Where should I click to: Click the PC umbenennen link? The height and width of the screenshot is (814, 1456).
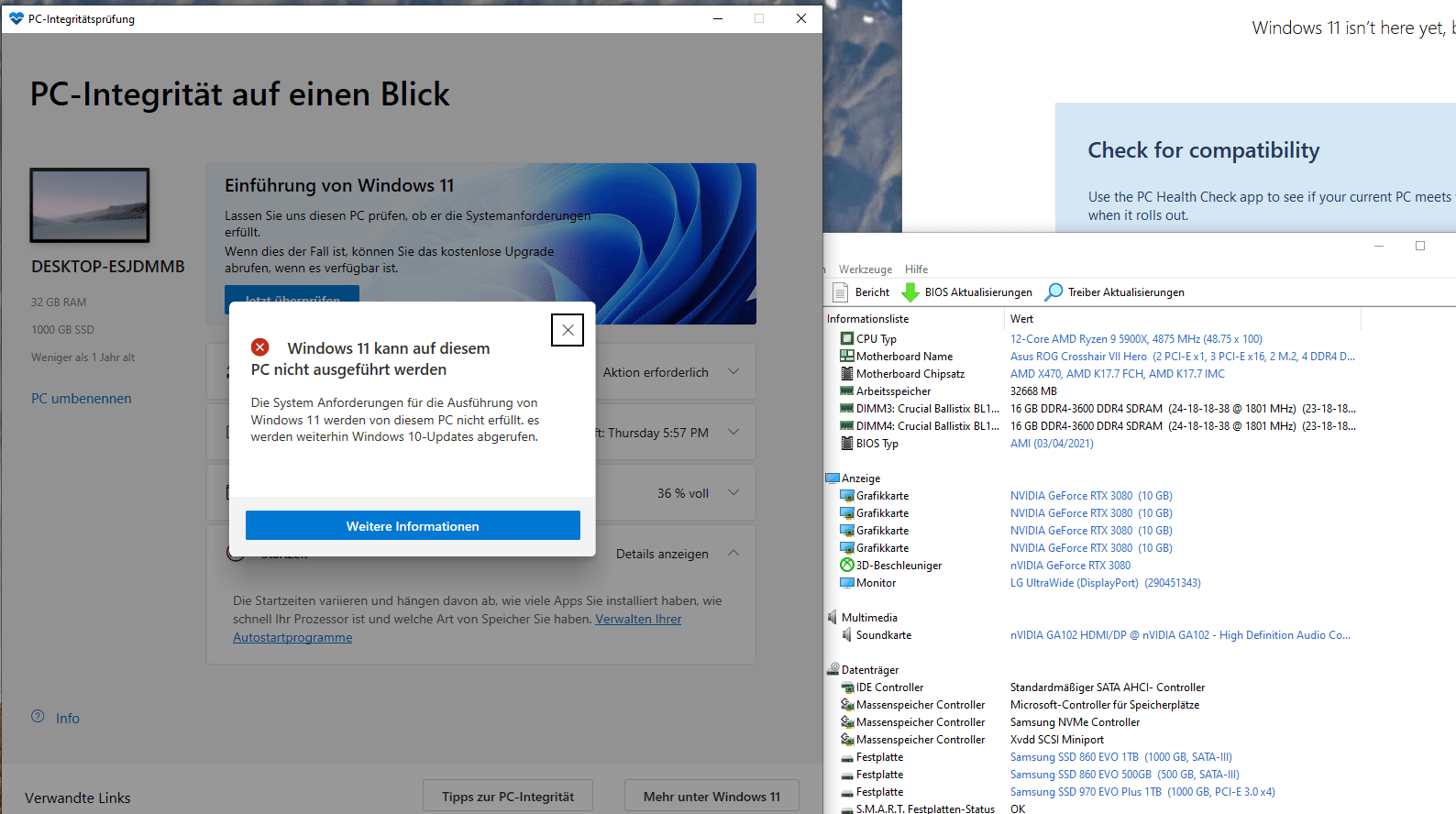tap(81, 398)
